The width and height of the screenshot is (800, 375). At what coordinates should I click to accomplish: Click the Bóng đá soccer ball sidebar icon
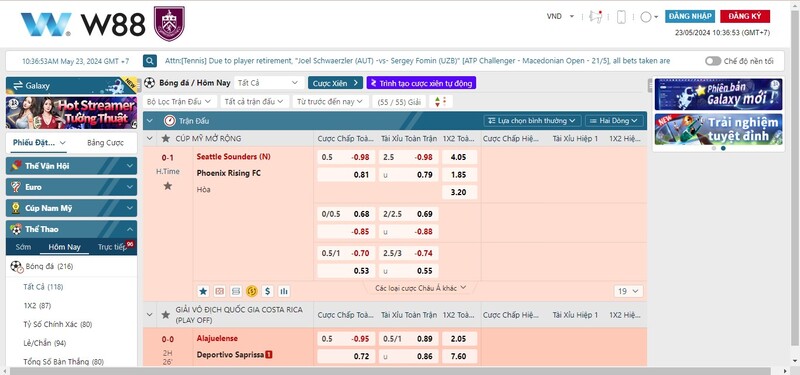[x=16, y=266]
